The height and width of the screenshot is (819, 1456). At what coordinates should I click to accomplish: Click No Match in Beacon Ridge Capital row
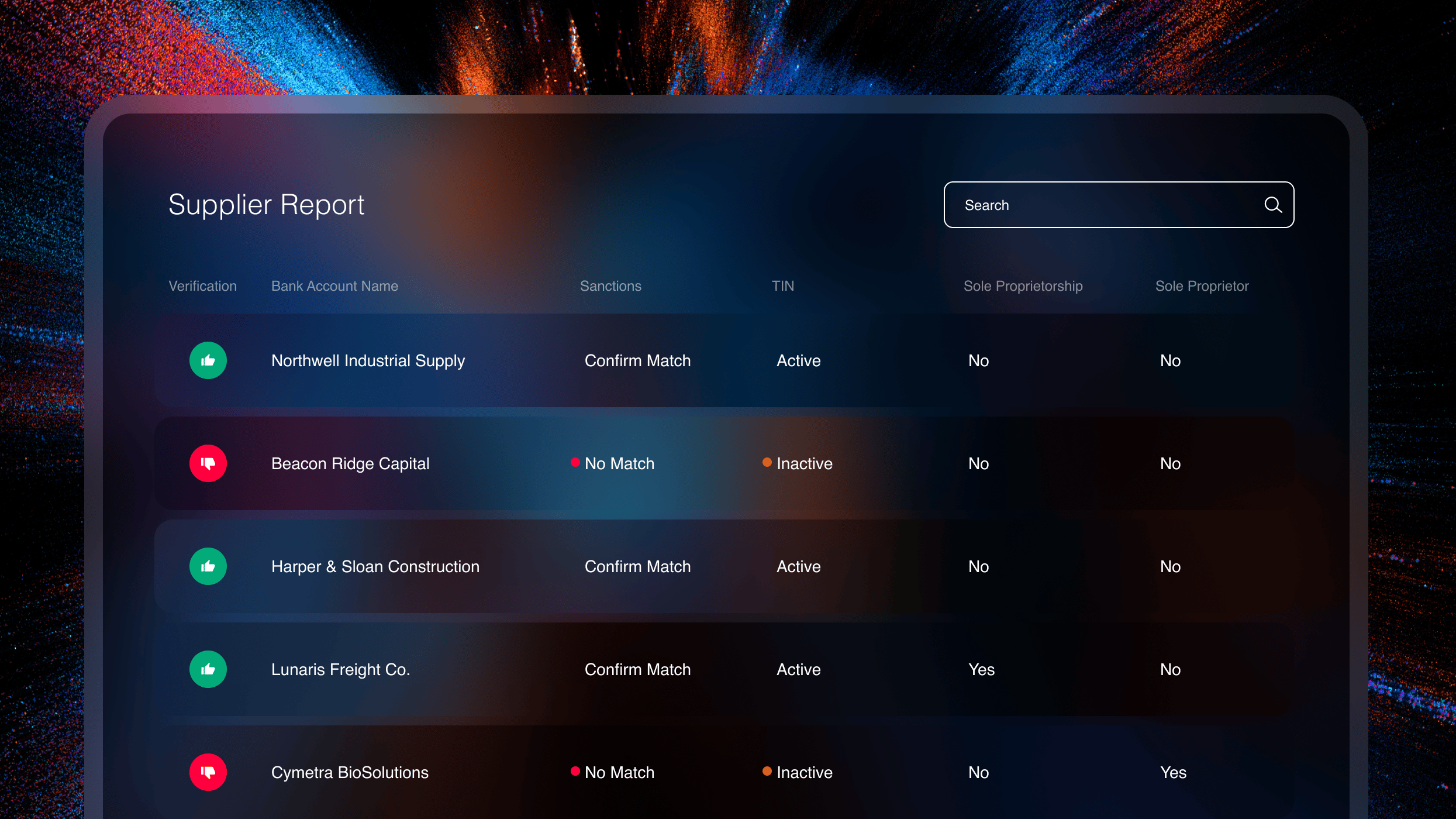pos(620,463)
